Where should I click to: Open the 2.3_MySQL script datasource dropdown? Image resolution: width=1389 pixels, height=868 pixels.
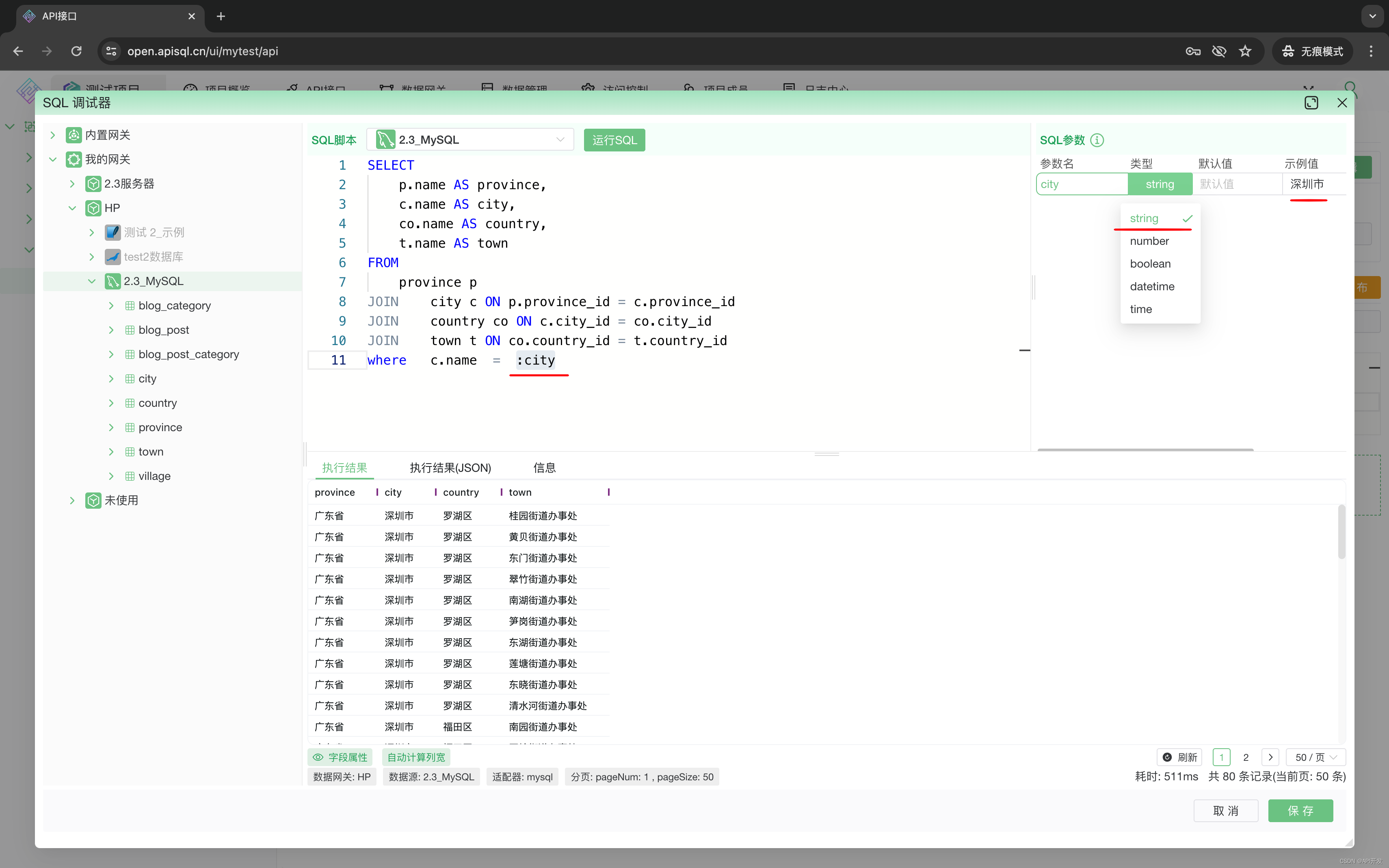470,140
